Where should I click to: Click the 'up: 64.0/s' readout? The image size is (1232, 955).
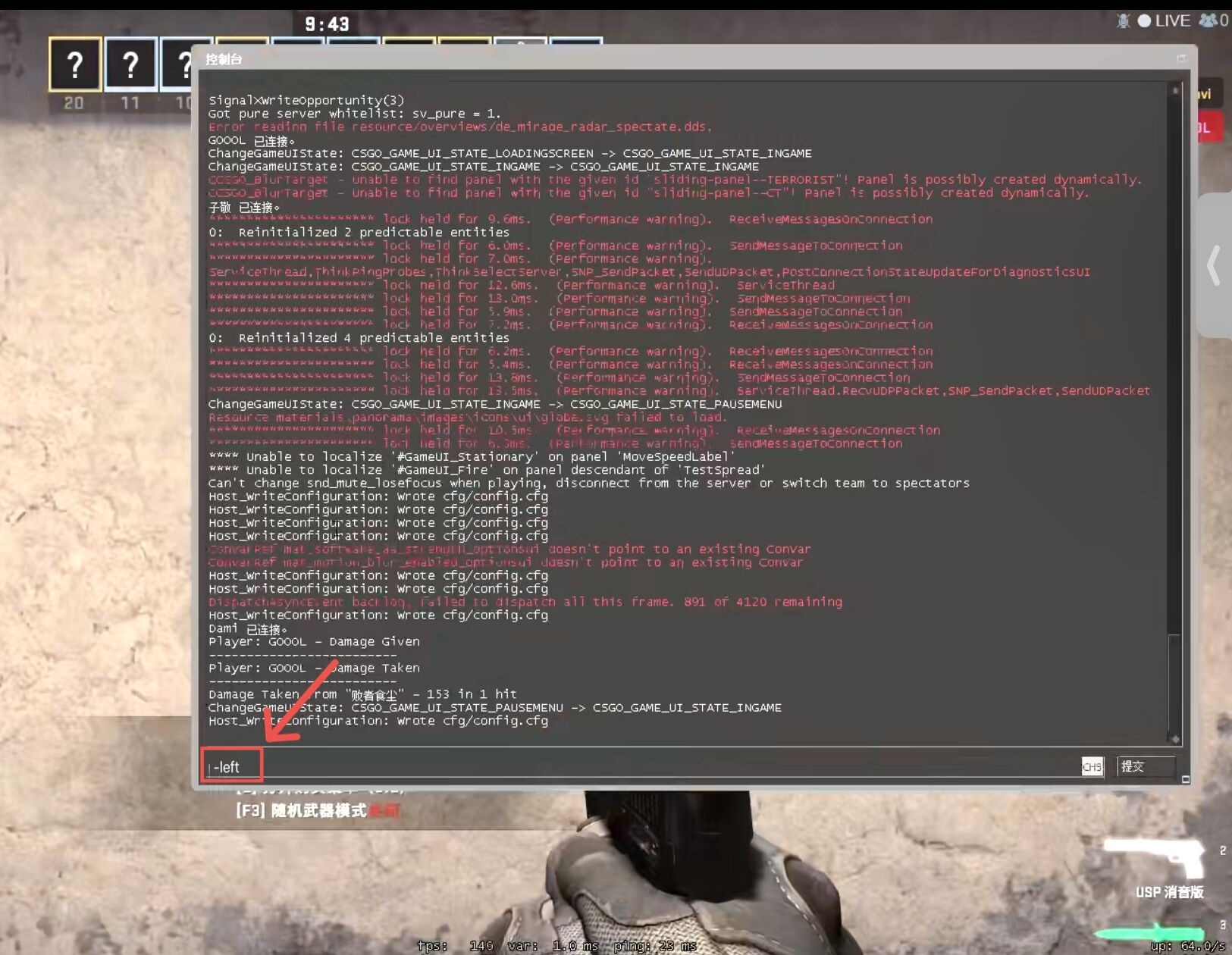point(1187,945)
